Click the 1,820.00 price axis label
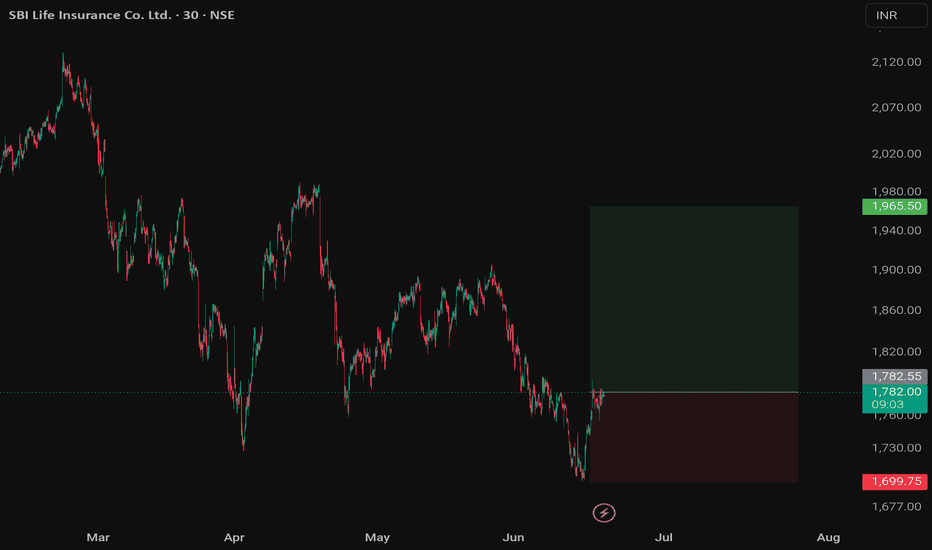 pos(896,352)
